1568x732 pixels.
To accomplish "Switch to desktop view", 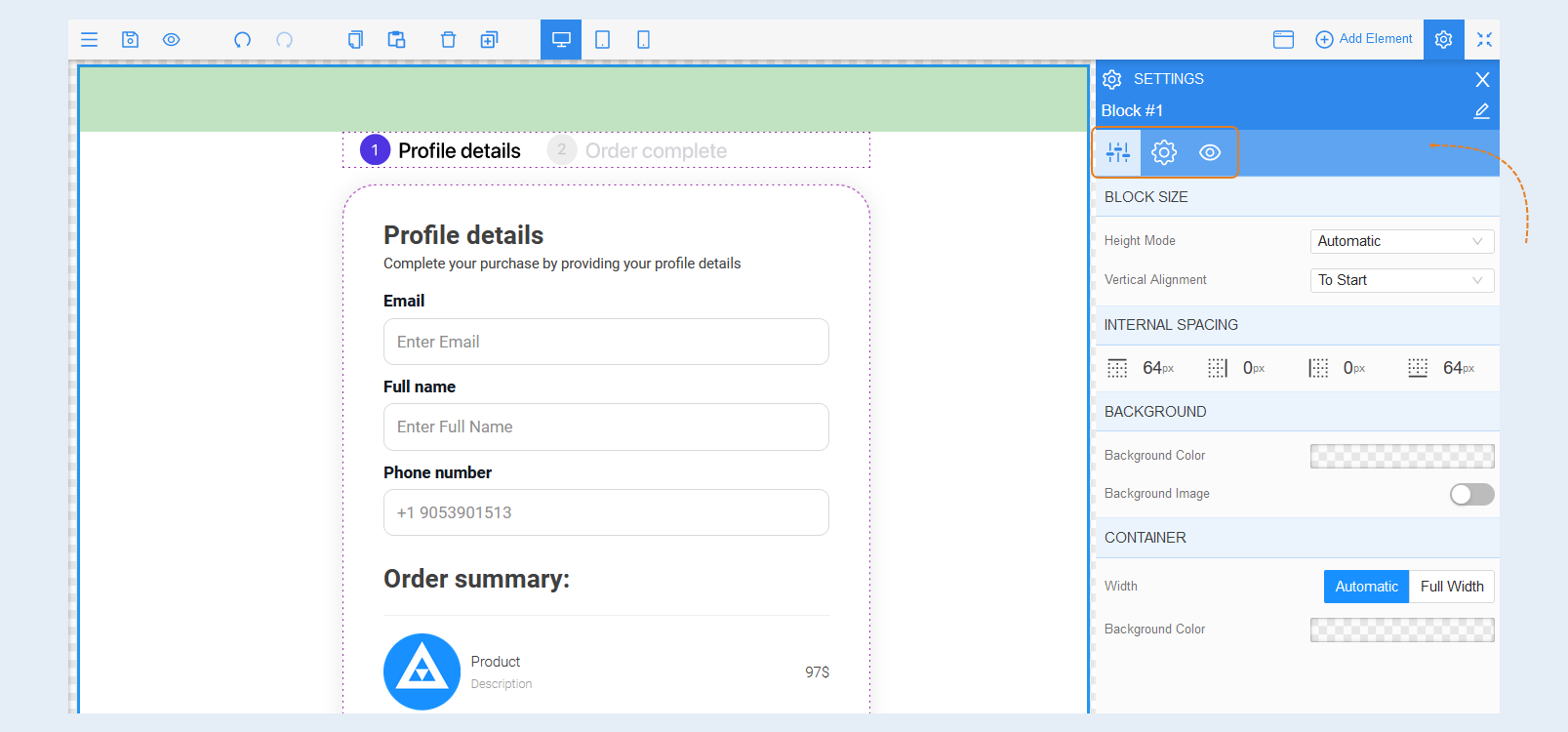I will pos(561,40).
